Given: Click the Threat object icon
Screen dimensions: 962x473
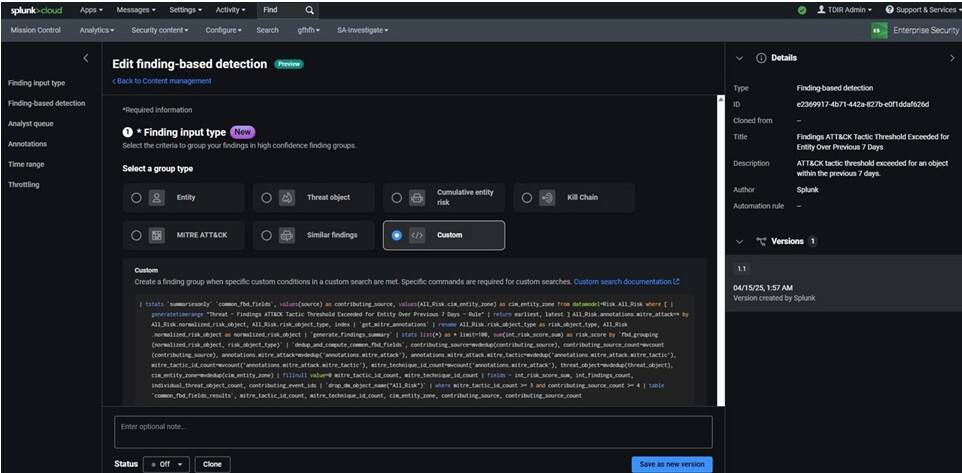Looking at the screenshot, I should pos(287,198).
